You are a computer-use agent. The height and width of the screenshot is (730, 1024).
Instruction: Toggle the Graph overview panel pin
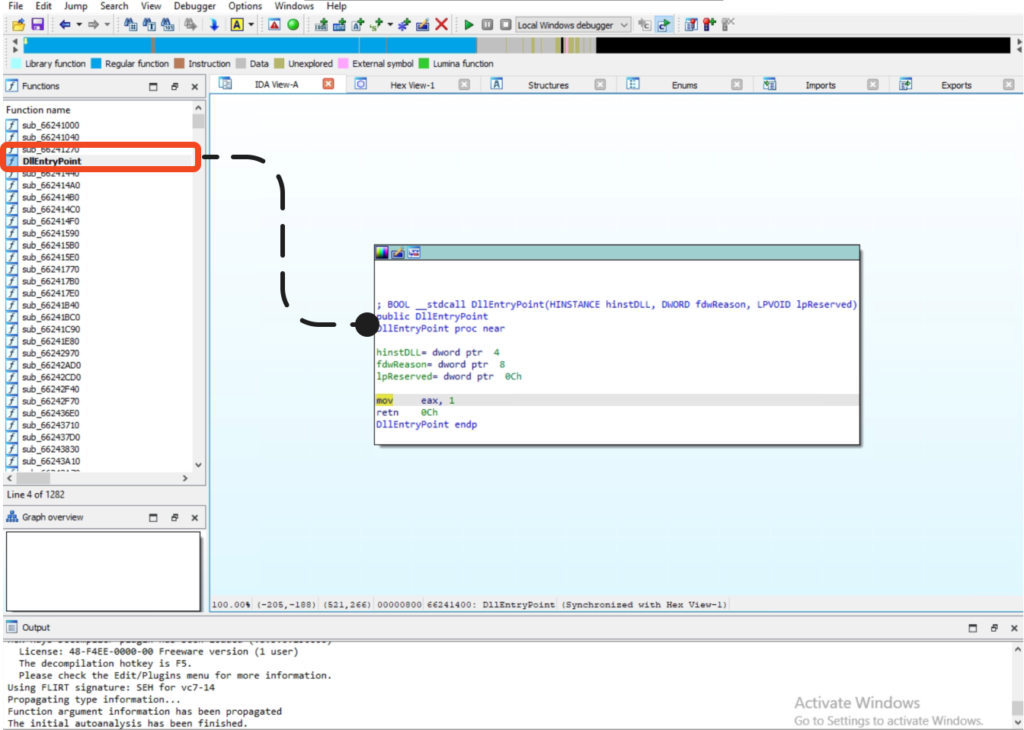[x=172, y=517]
